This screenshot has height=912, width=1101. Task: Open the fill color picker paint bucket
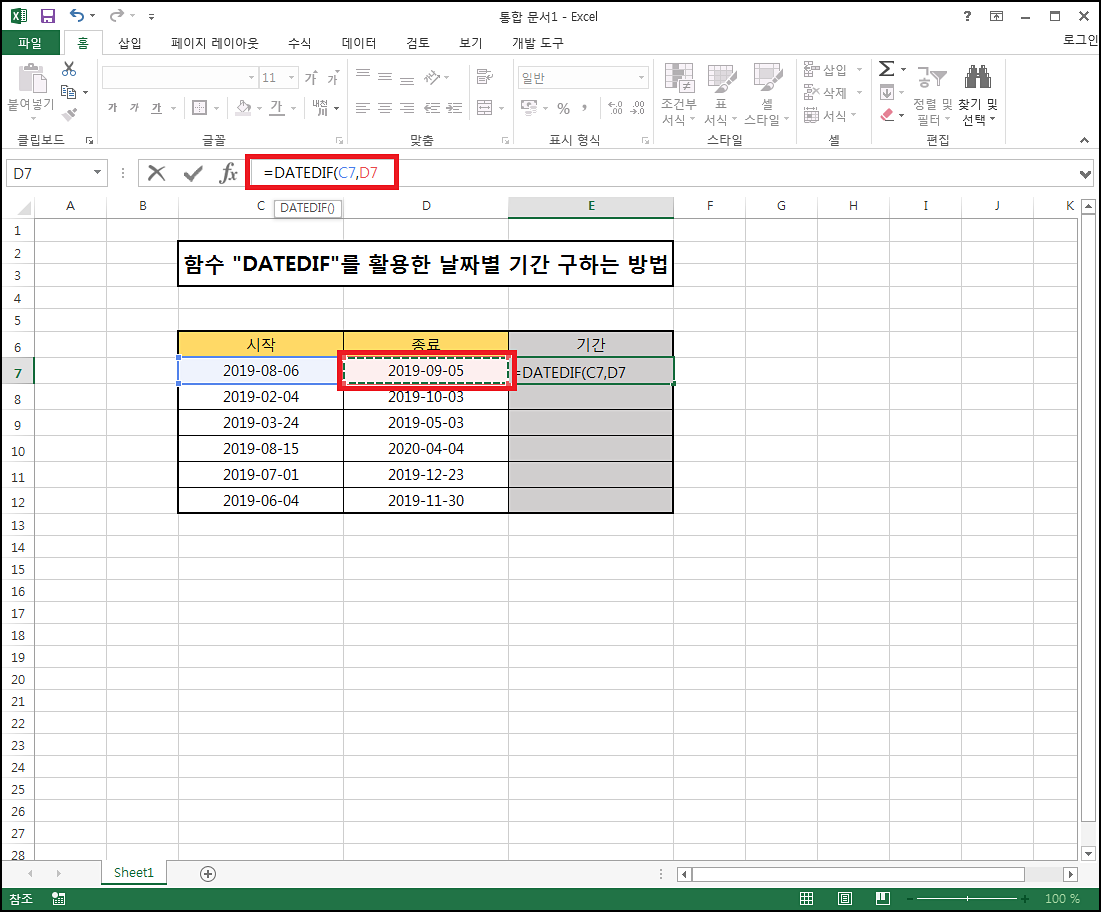click(243, 108)
